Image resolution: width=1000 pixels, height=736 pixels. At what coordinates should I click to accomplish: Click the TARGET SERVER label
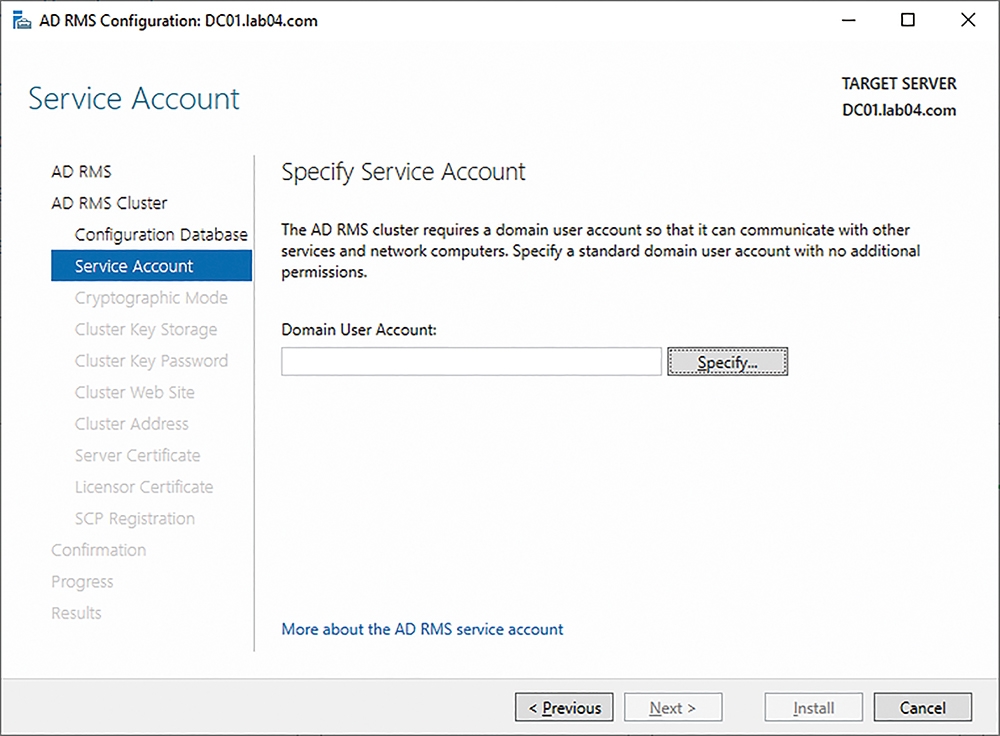coord(899,84)
